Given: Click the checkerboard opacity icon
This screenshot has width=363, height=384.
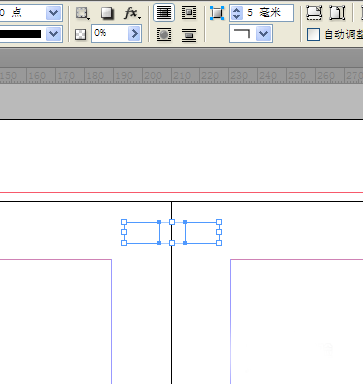Looking at the screenshot, I should [x=80, y=34].
